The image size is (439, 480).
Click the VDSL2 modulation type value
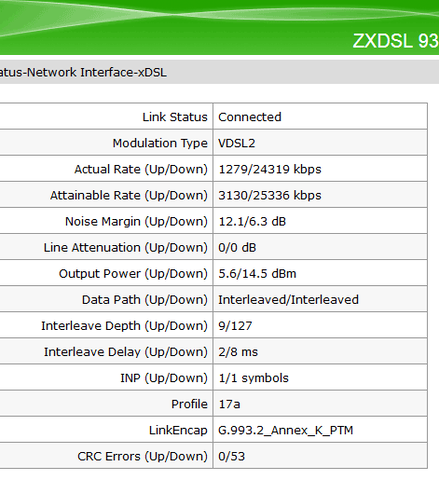pyautogui.click(x=237, y=143)
